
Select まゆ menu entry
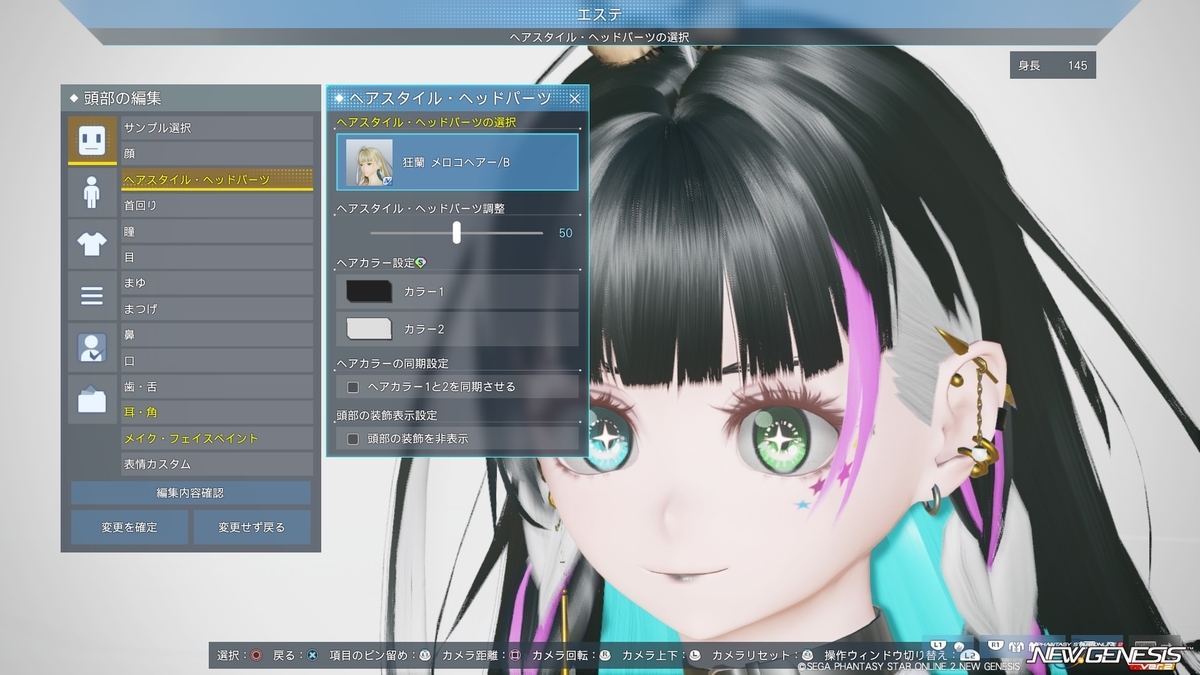[x=217, y=283]
